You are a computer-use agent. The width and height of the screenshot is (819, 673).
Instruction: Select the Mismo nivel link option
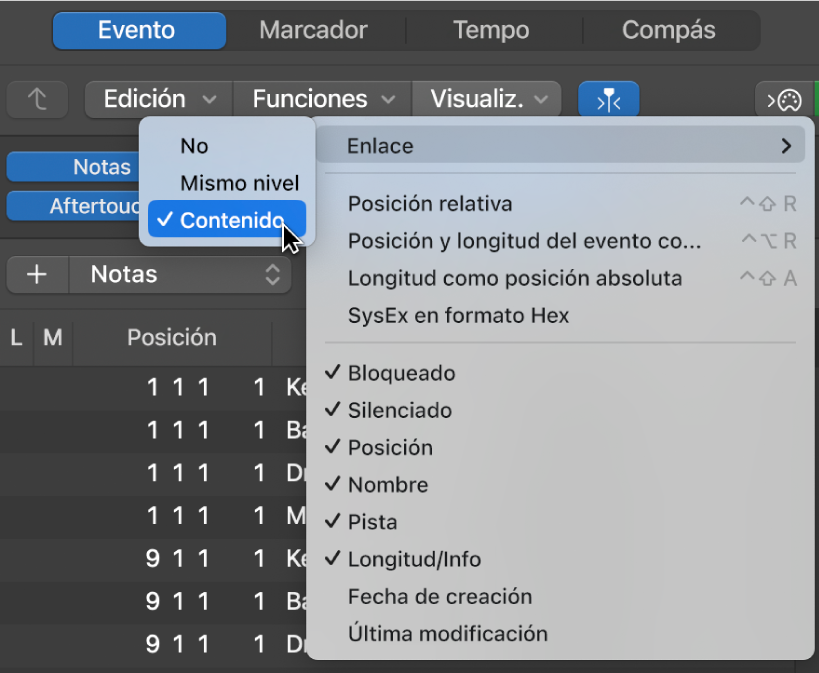[x=239, y=184]
